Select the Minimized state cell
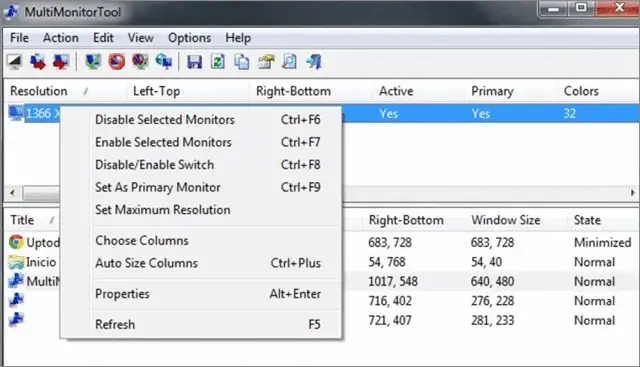The image size is (640, 367). click(602, 242)
